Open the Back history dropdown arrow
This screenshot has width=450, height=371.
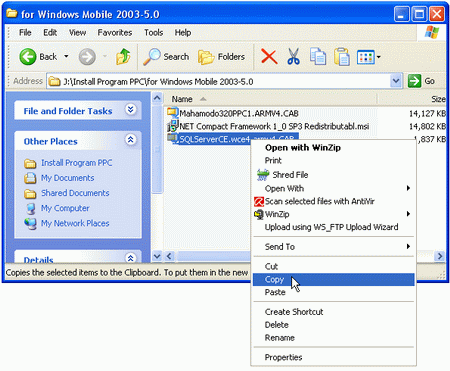click(x=66, y=56)
